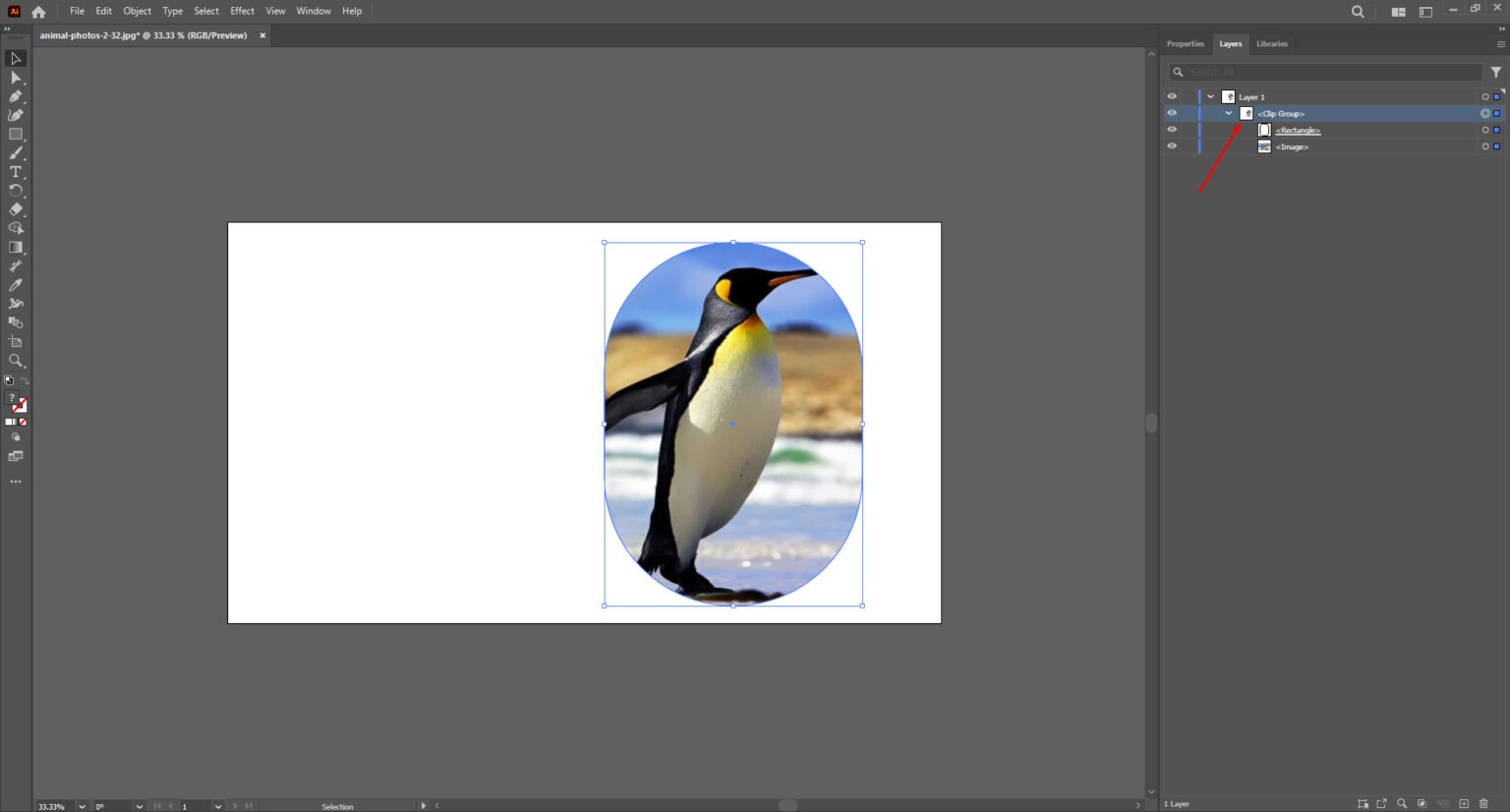Hide the Image layer
The width and height of the screenshot is (1510, 812).
tap(1172, 145)
